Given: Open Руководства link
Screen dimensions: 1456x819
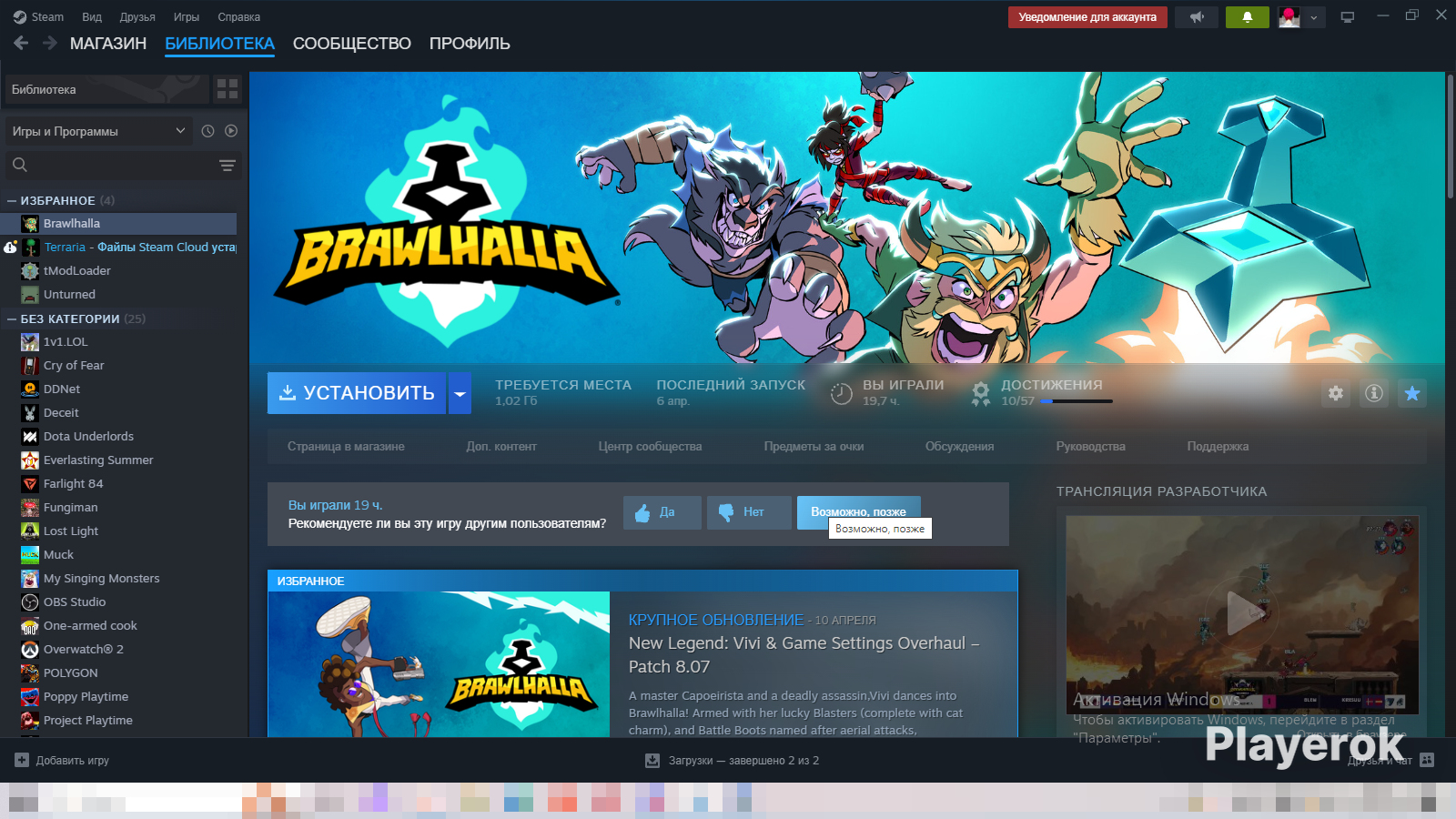Looking at the screenshot, I should (1090, 446).
